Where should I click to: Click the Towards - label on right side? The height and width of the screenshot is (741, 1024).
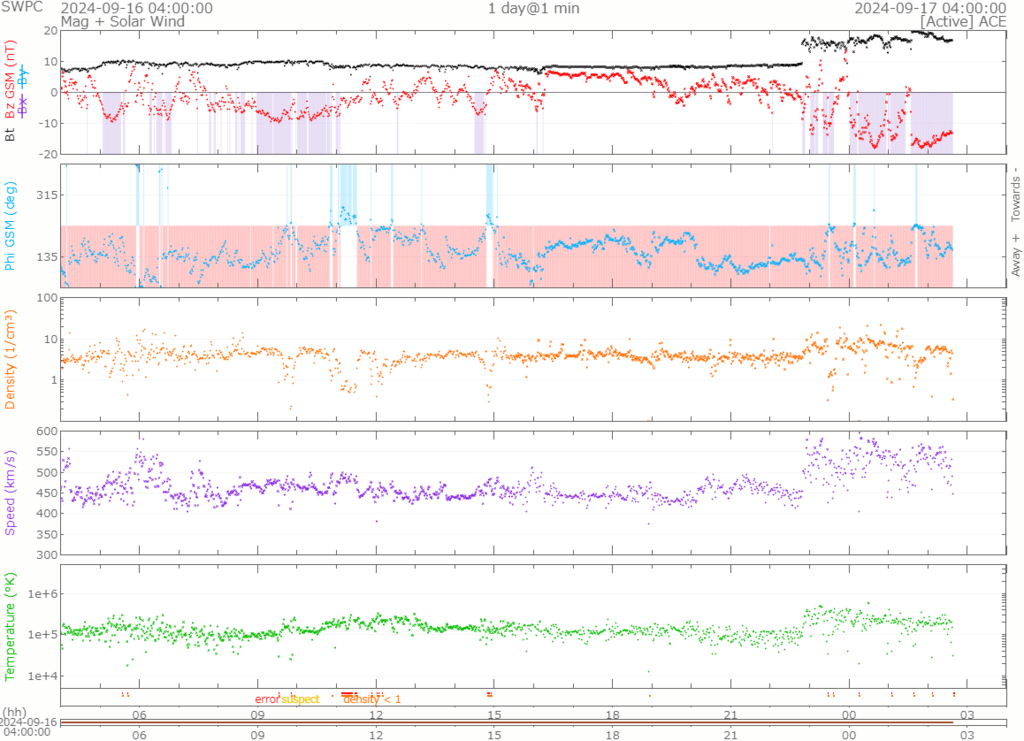coord(1016,190)
